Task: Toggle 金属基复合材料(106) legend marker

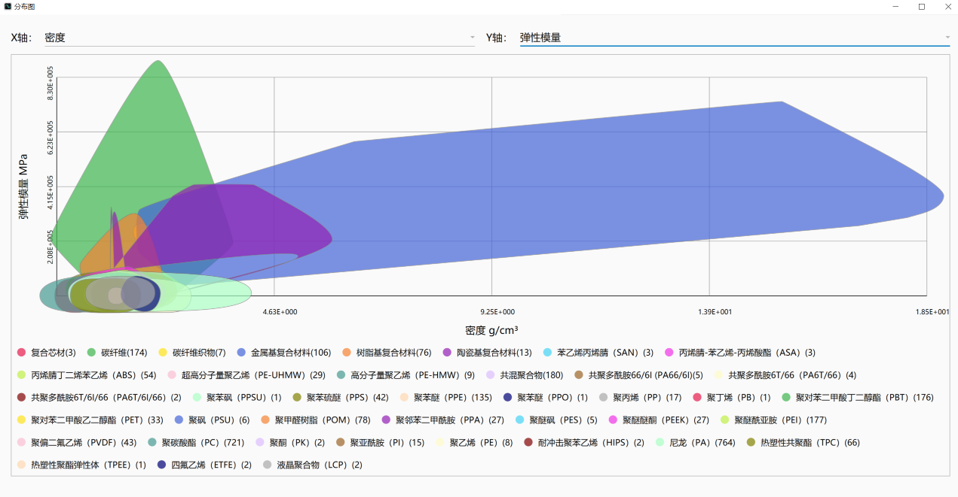Action: [x=242, y=353]
